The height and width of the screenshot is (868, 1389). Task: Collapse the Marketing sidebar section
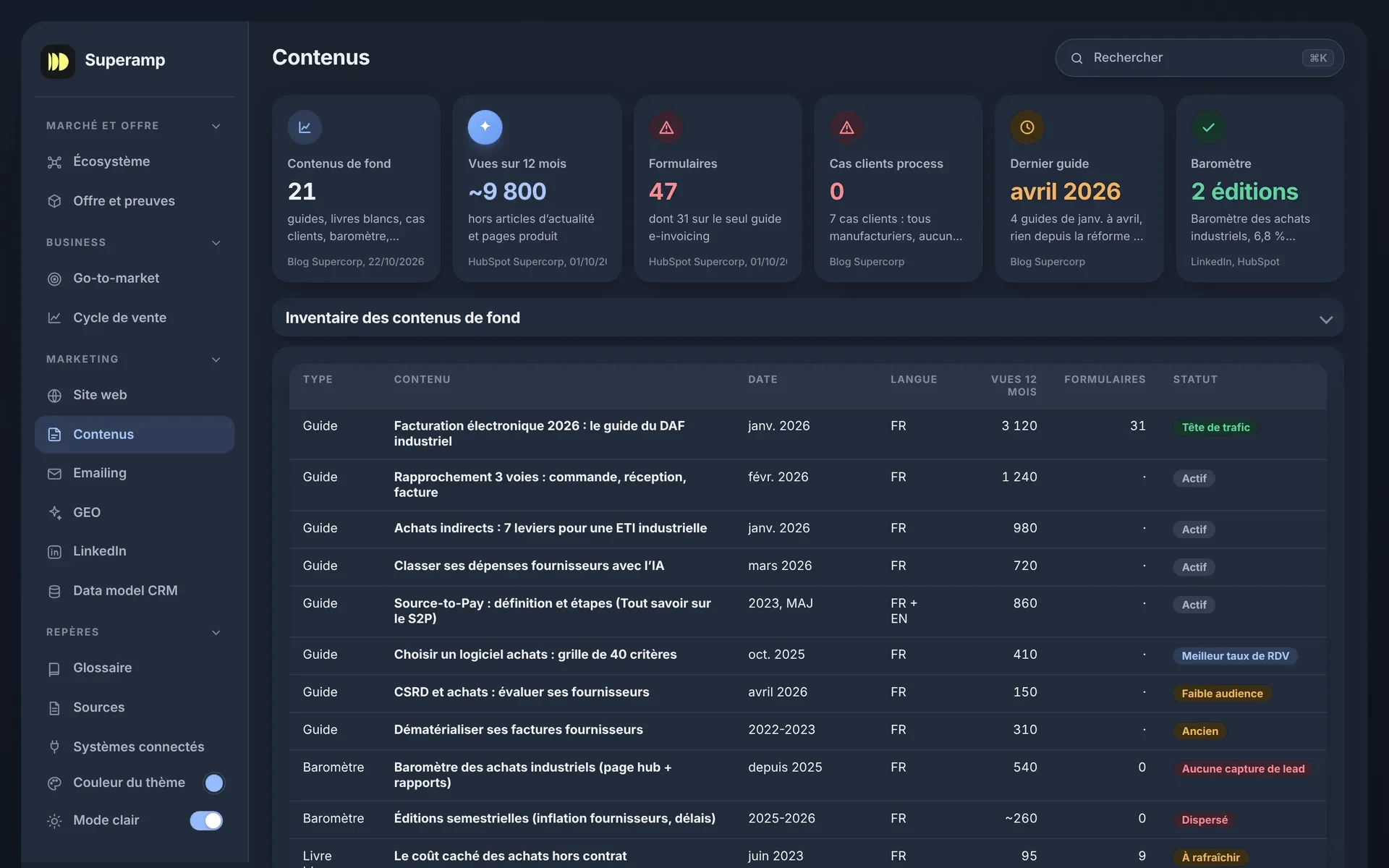[216, 359]
